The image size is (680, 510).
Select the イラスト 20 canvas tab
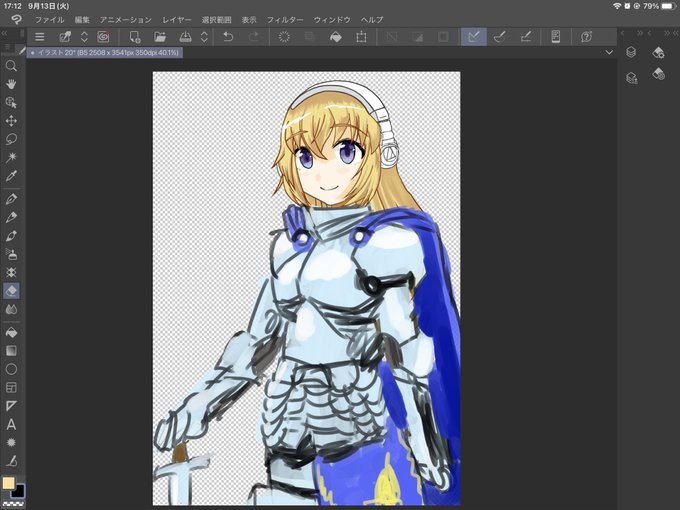[x=105, y=52]
